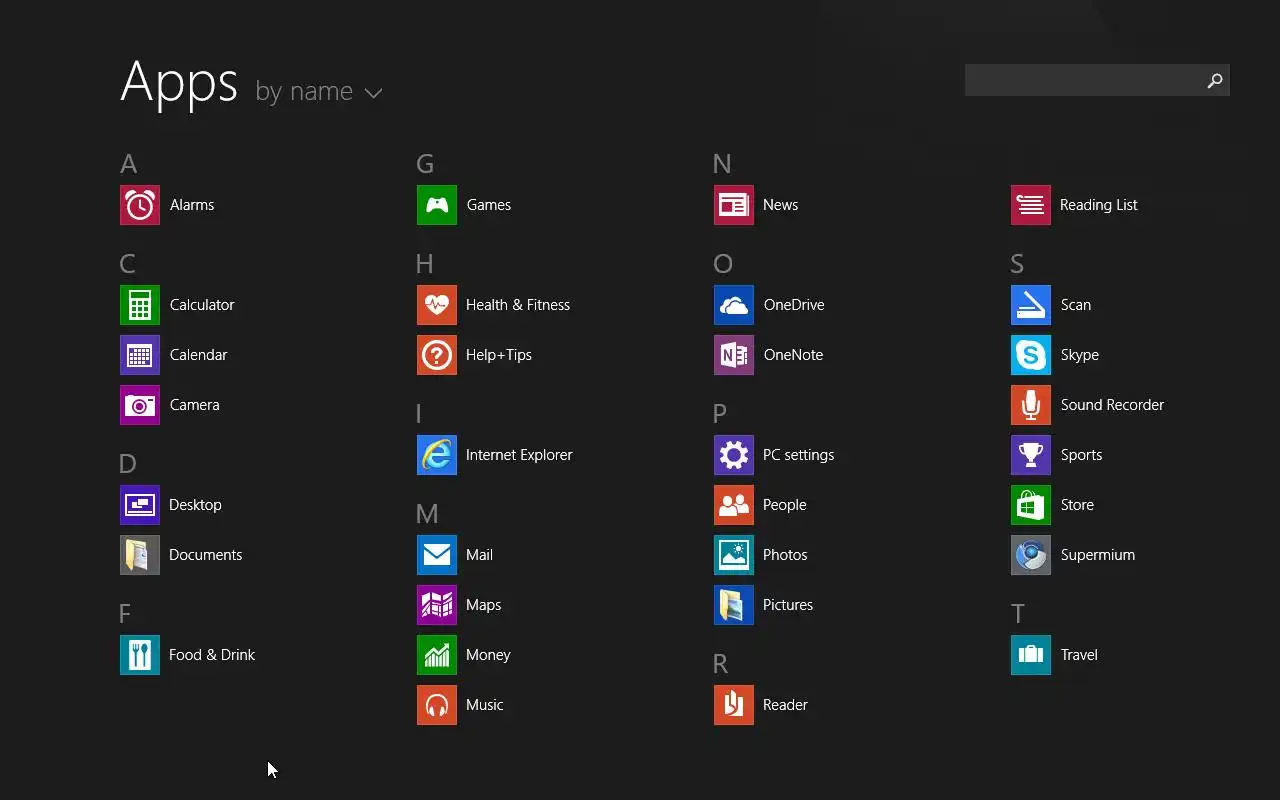1280x800 pixels.
Task: Click the 'OneDrive' label text
Action: 794,305
